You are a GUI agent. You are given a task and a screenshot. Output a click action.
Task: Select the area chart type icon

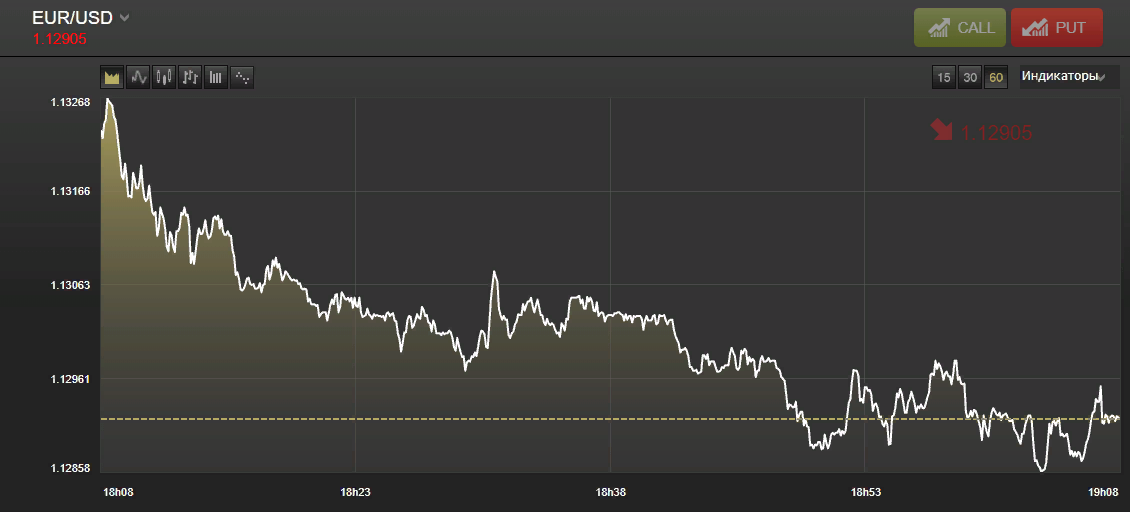click(x=112, y=77)
